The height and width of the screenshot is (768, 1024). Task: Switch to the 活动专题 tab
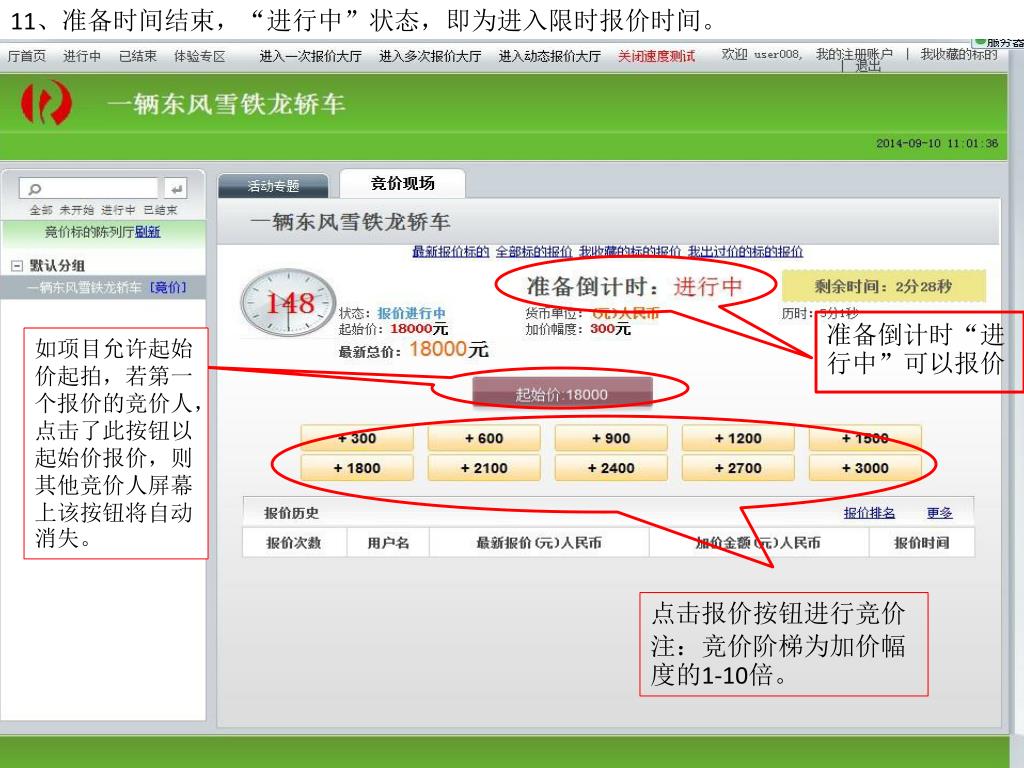click(273, 185)
